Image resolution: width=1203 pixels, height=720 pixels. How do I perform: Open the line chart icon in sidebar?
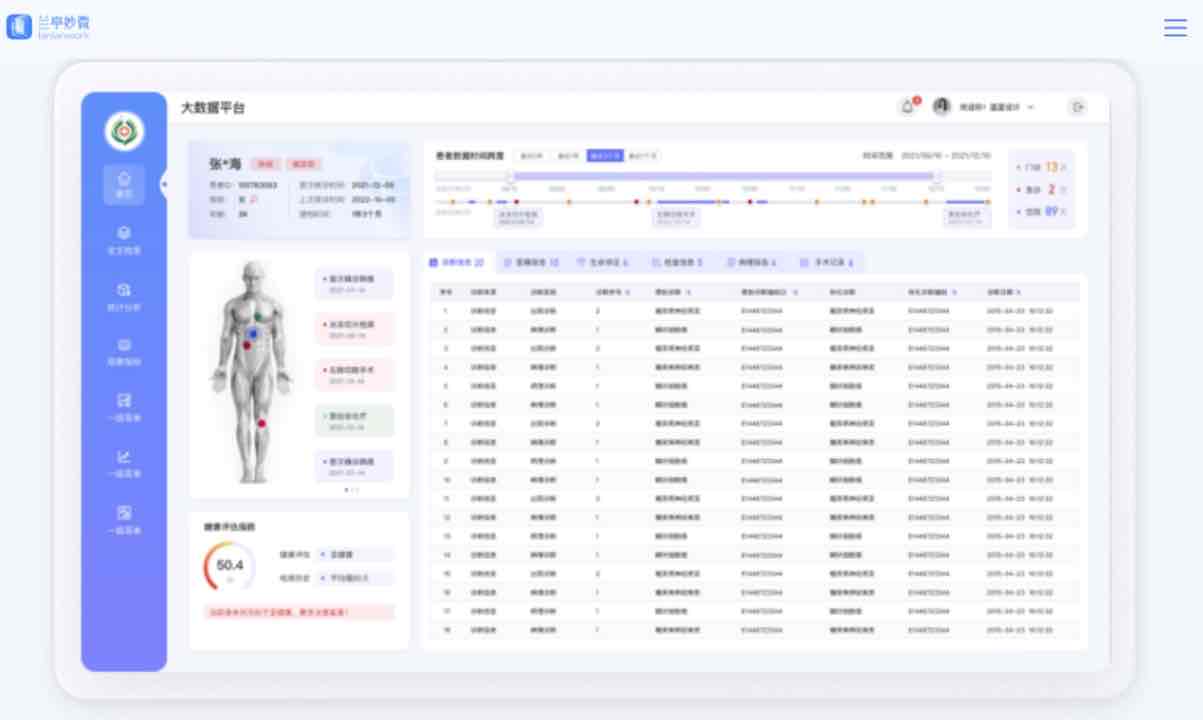pos(124,462)
